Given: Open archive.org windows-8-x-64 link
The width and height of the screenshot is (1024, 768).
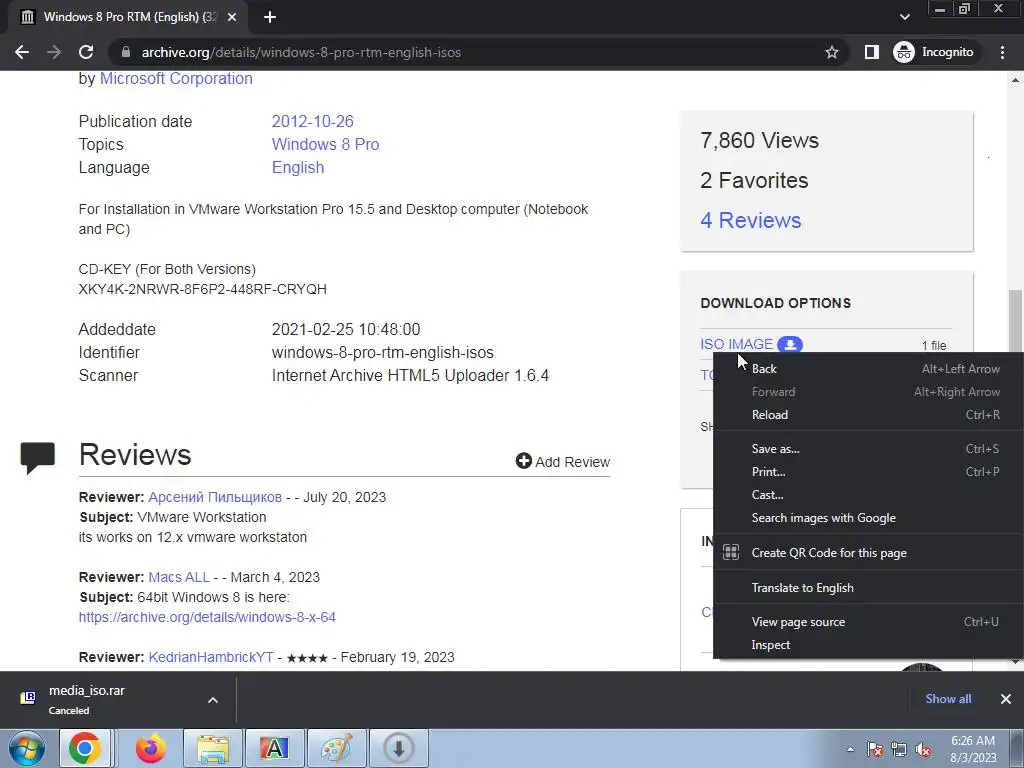Looking at the screenshot, I should (207, 617).
